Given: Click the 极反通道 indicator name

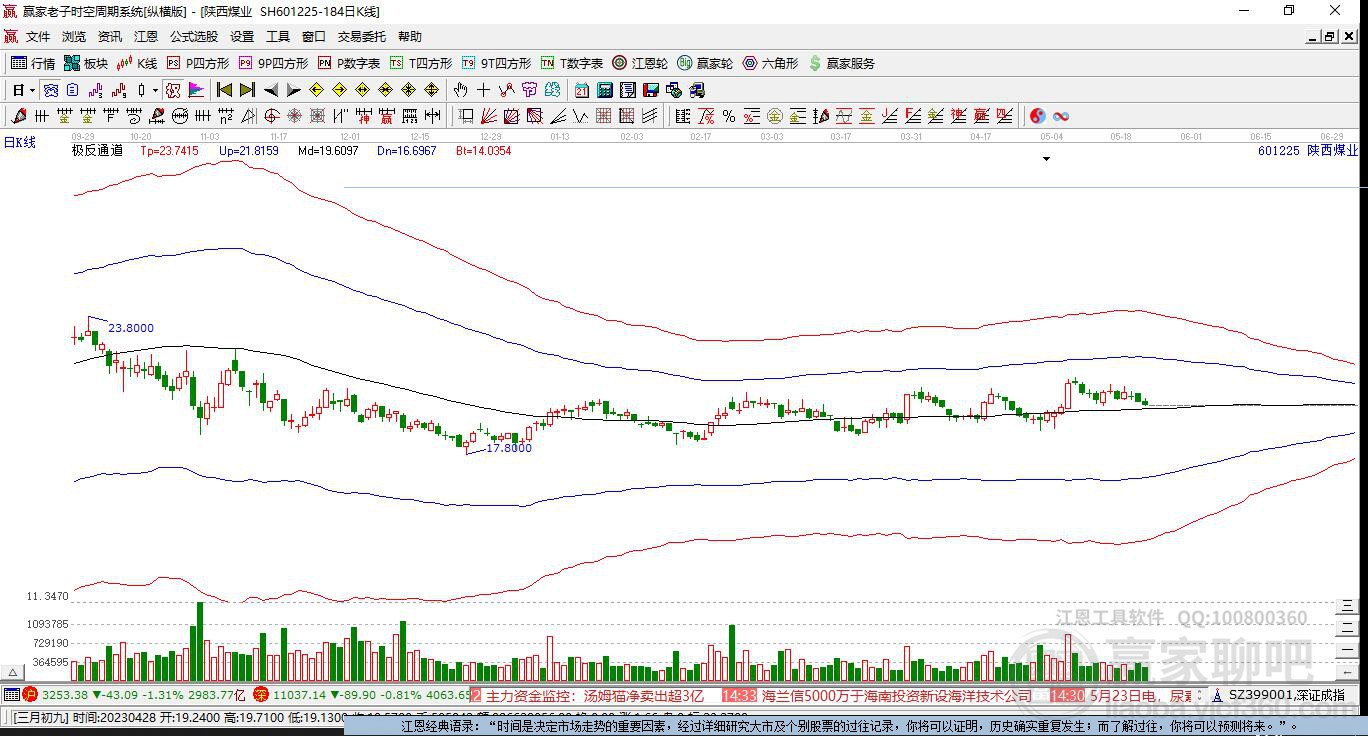Looking at the screenshot, I should pyautogui.click(x=97, y=151).
